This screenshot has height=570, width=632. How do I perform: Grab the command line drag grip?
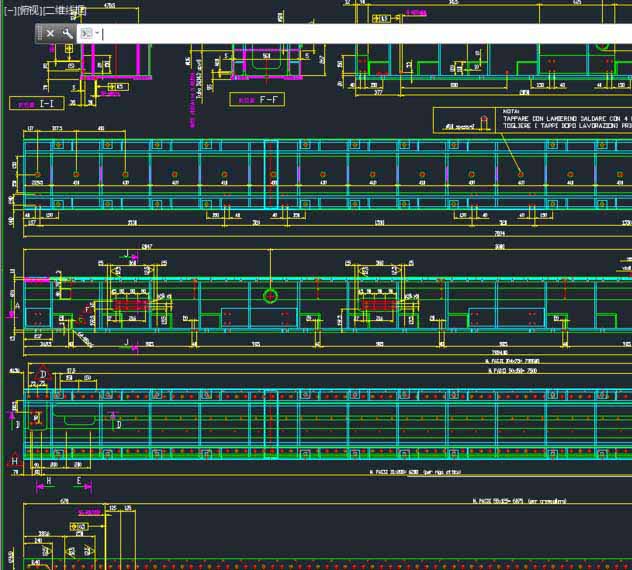[x=40, y=33]
